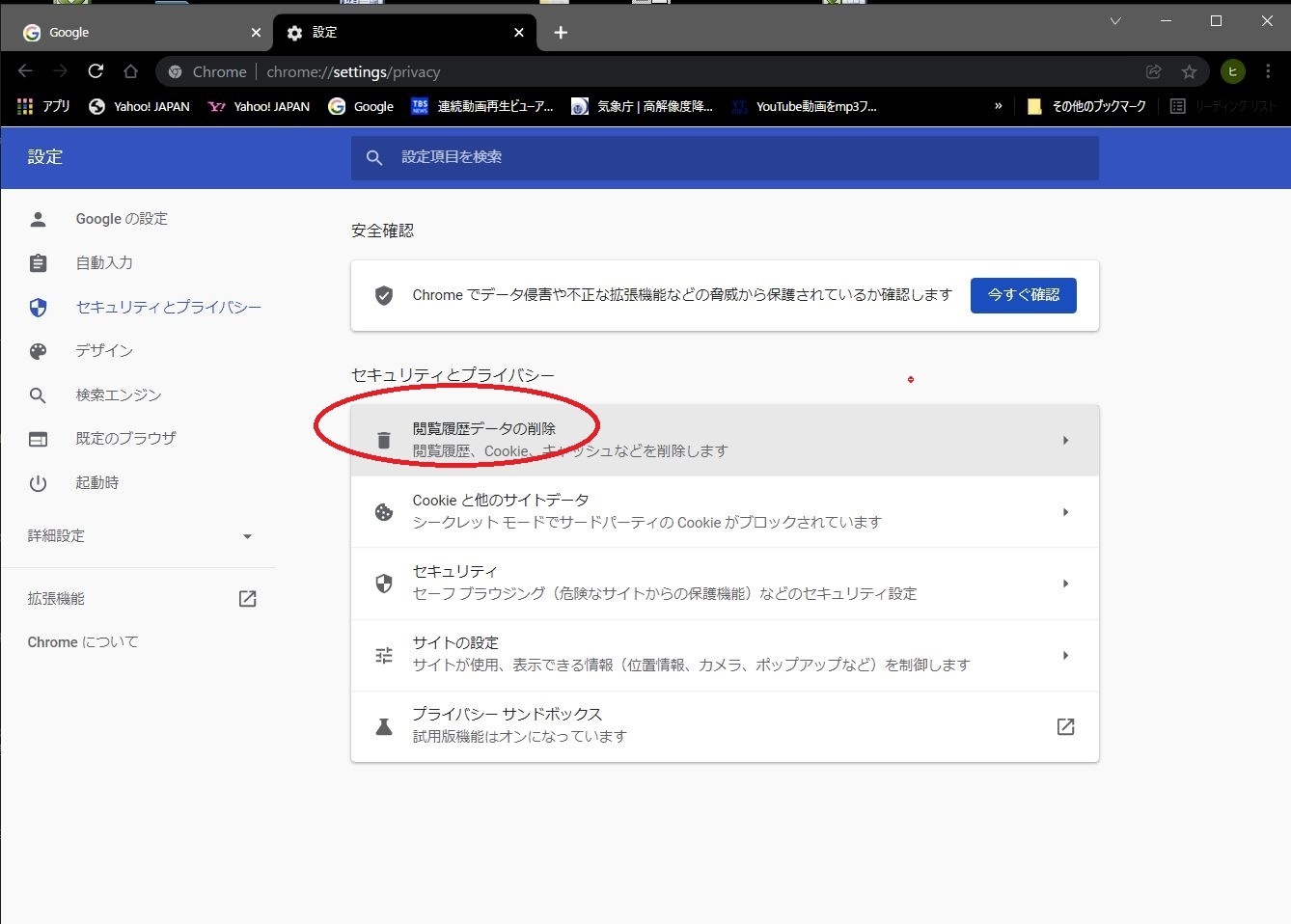Open the リーディングリスト panel
Screen dimensions: 1291x924
[1222, 106]
